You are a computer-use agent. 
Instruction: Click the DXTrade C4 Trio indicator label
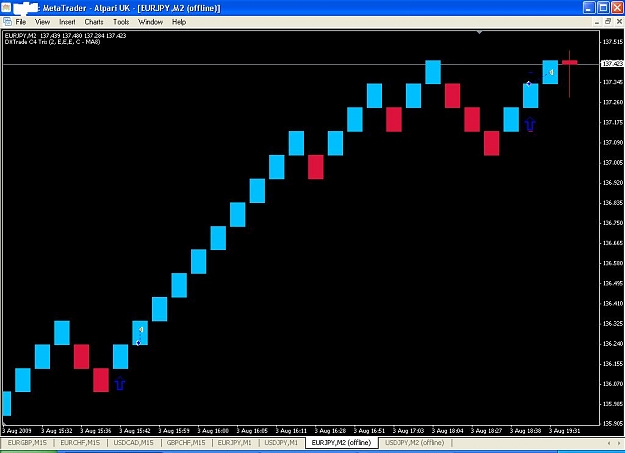tap(52, 42)
